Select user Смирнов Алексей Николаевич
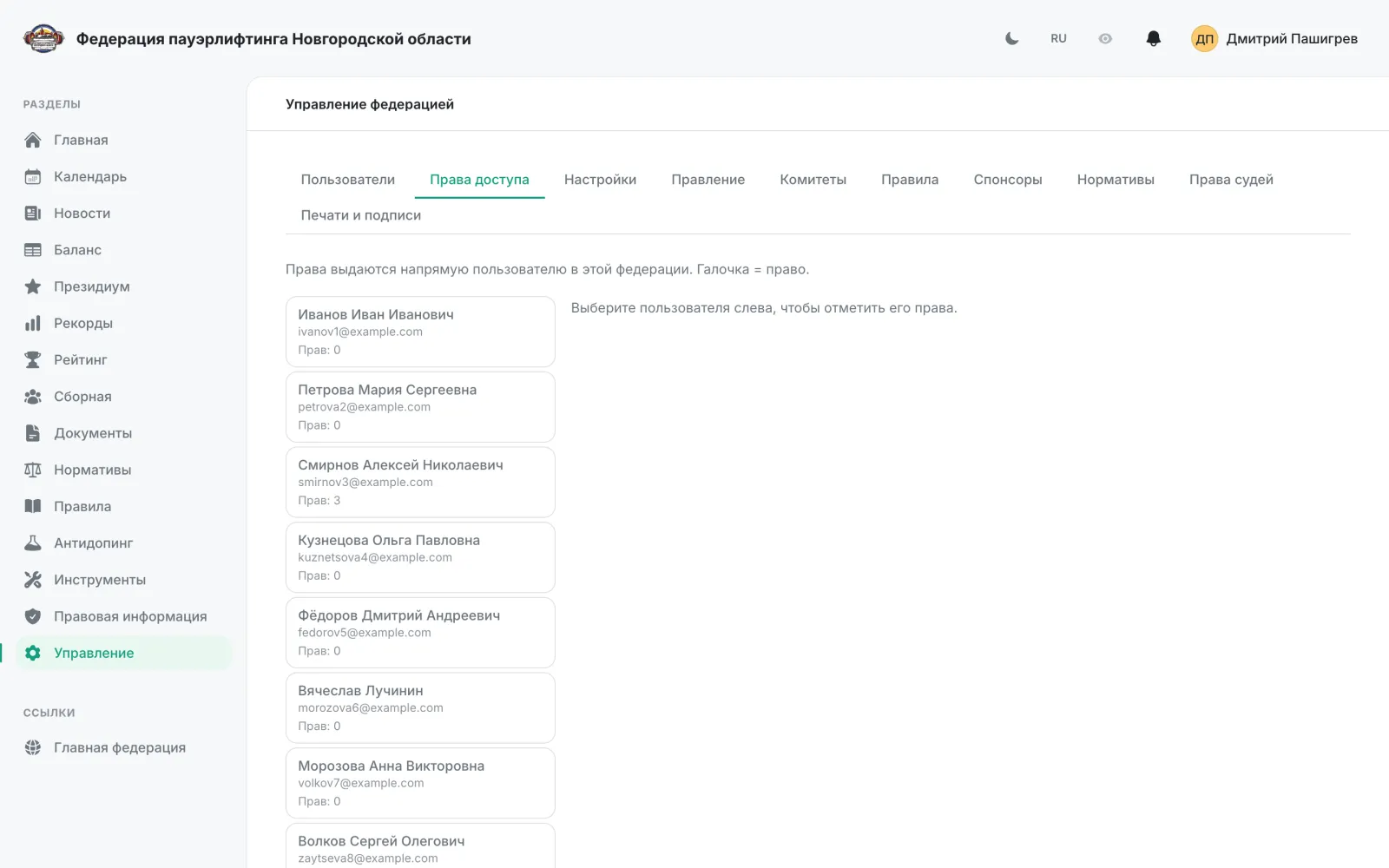 coord(420,483)
